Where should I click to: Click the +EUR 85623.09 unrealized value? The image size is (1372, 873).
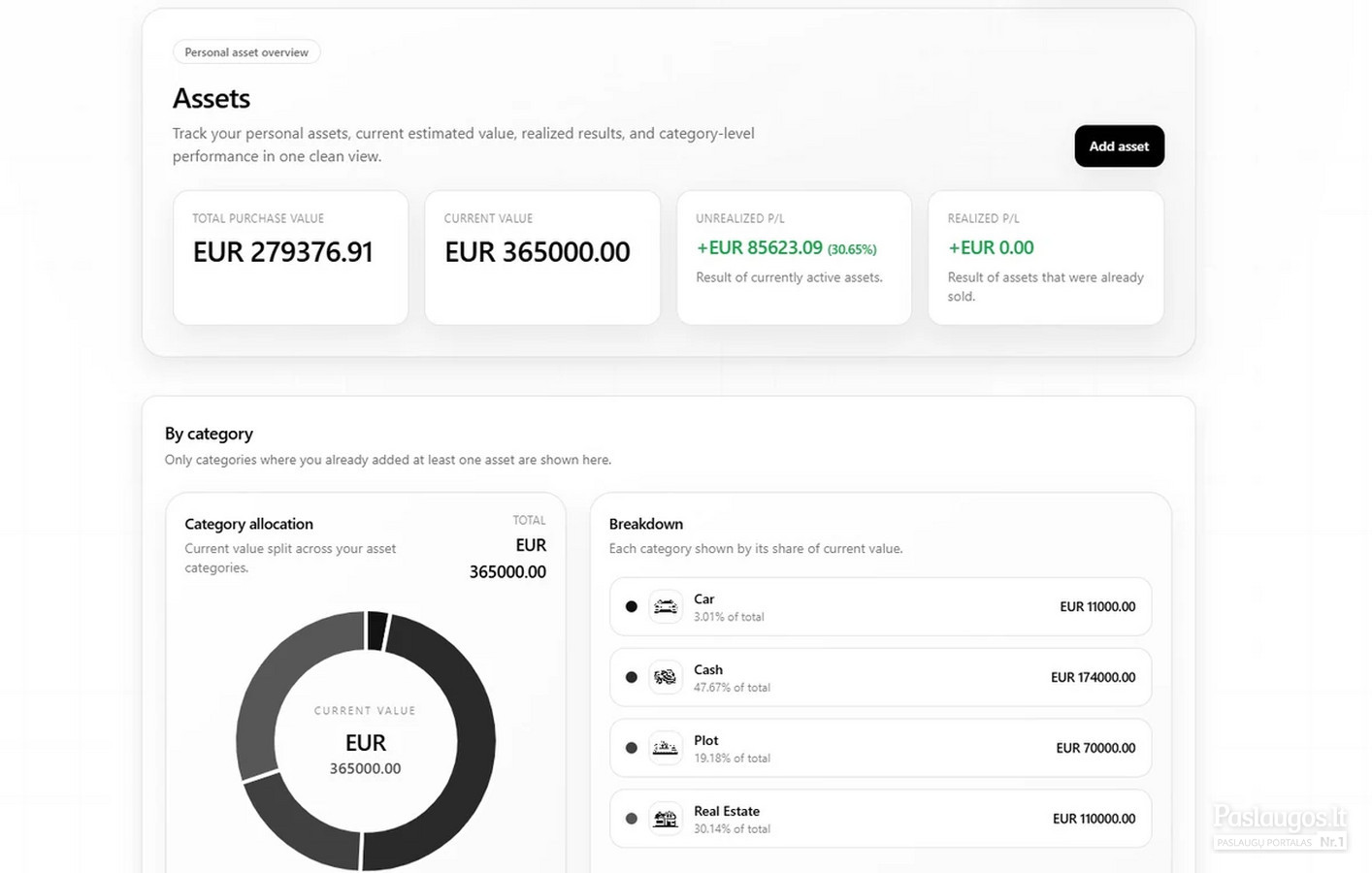[x=760, y=248]
